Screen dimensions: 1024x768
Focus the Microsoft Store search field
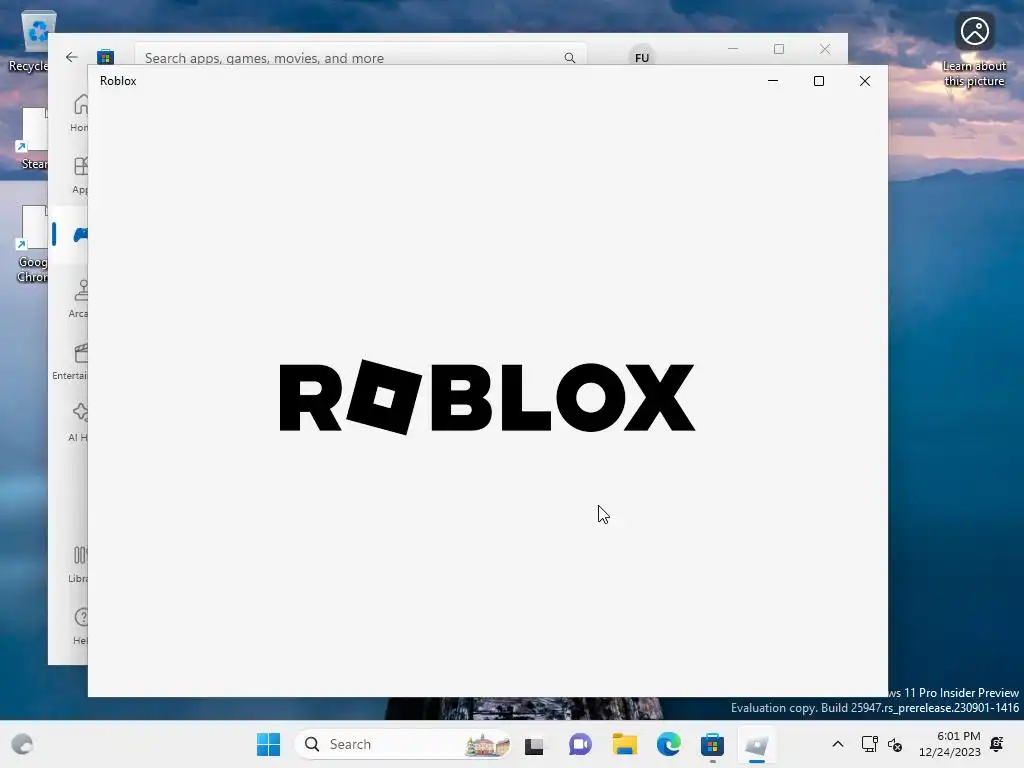pos(360,56)
